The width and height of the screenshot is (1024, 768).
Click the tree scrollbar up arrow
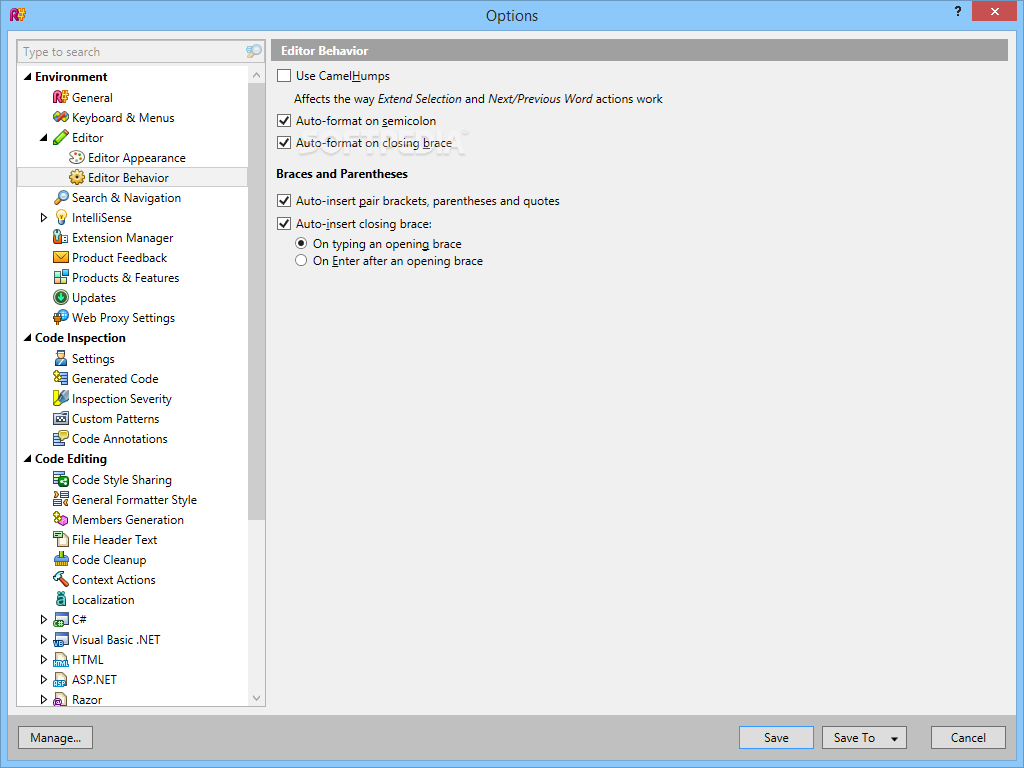(257, 75)
